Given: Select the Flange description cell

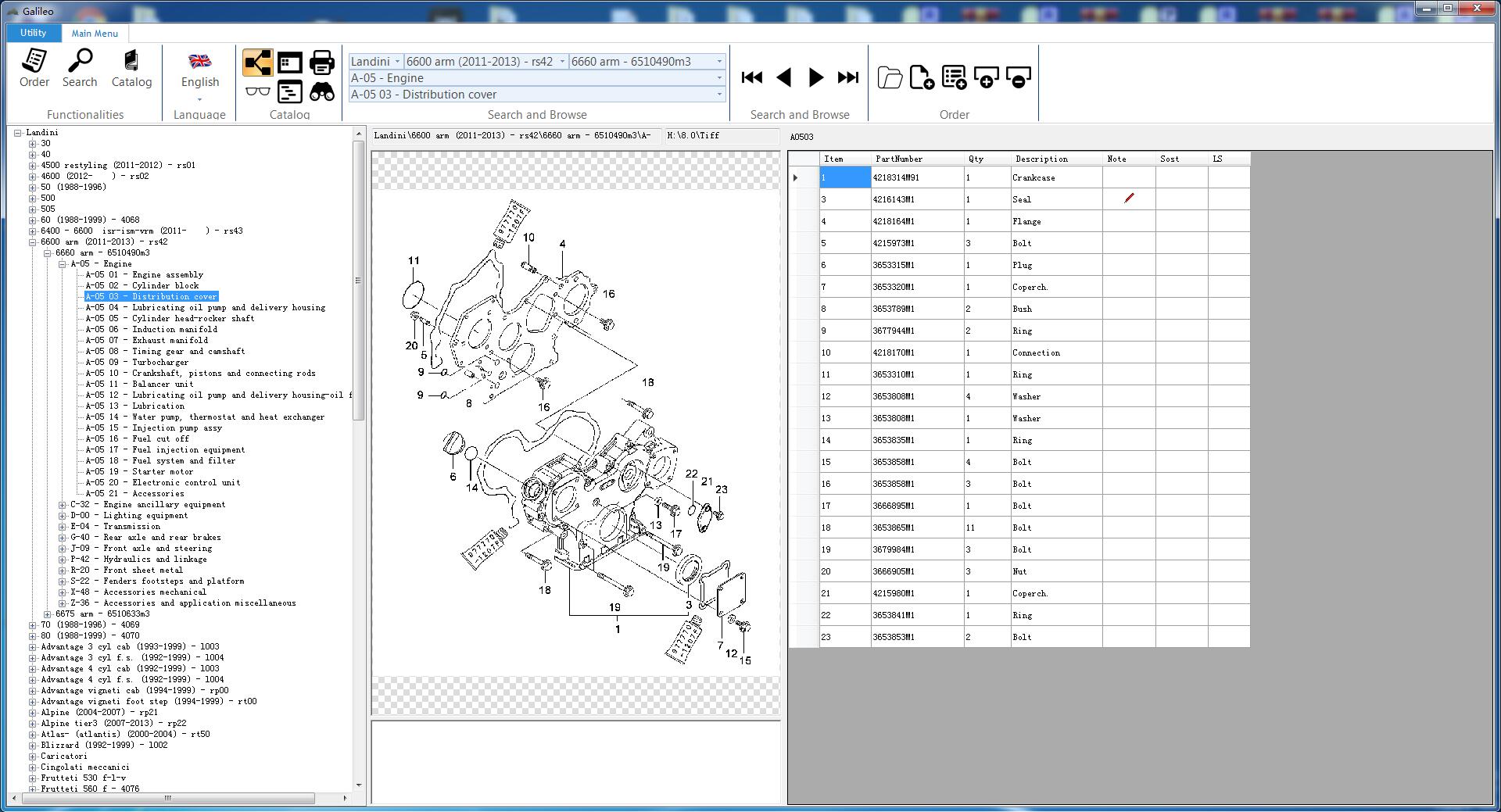Looking at the screenshot, I should pyautogui.click(x=1057, y=221).
